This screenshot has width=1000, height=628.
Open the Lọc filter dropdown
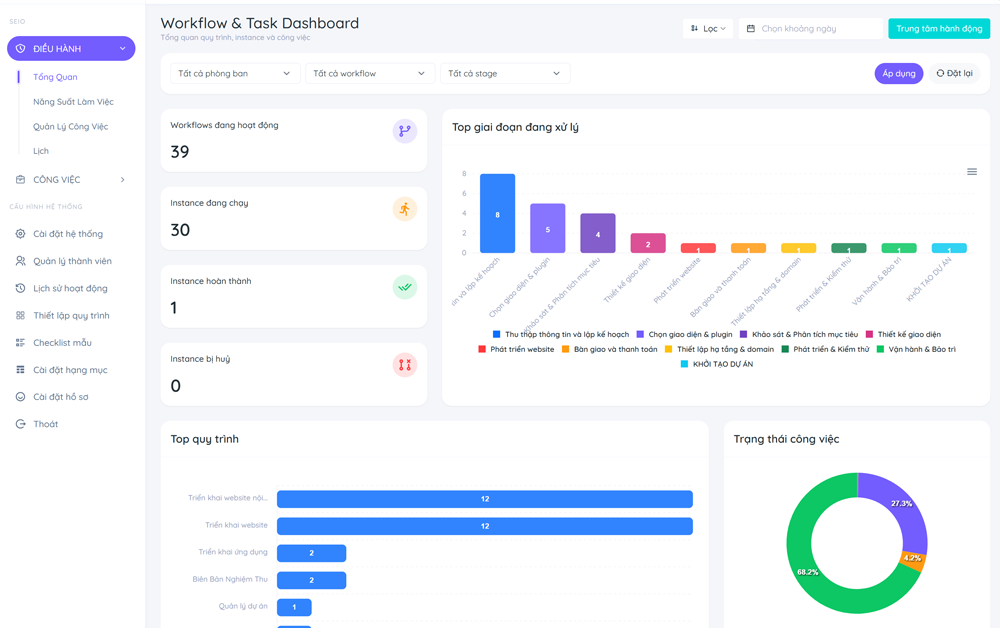pyautogui.click(x=708, y=29)
